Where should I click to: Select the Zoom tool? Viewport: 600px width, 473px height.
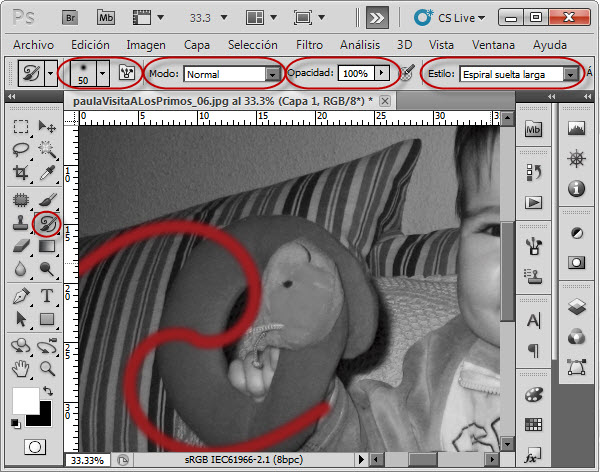click(x=47, y=369)
